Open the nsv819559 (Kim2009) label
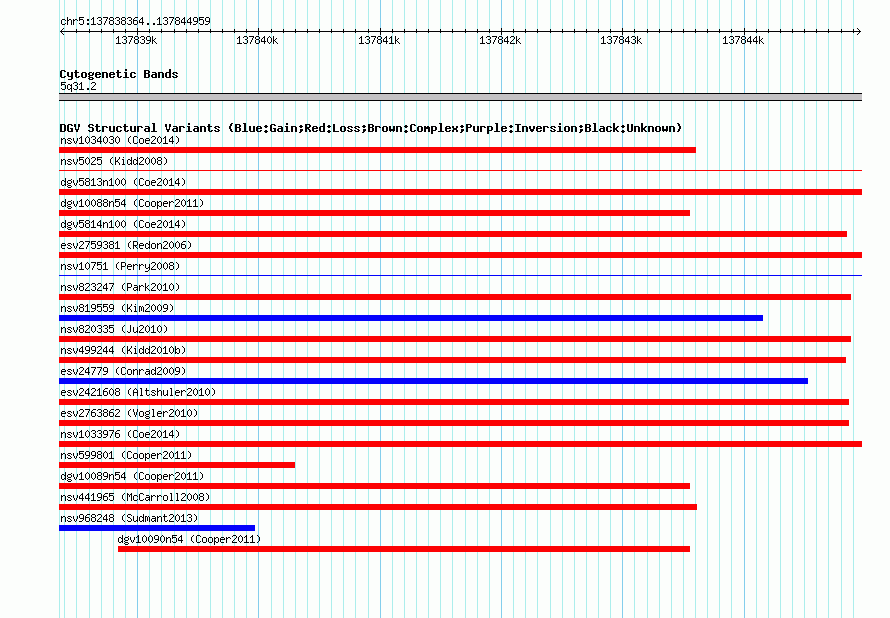 [117, 308]
